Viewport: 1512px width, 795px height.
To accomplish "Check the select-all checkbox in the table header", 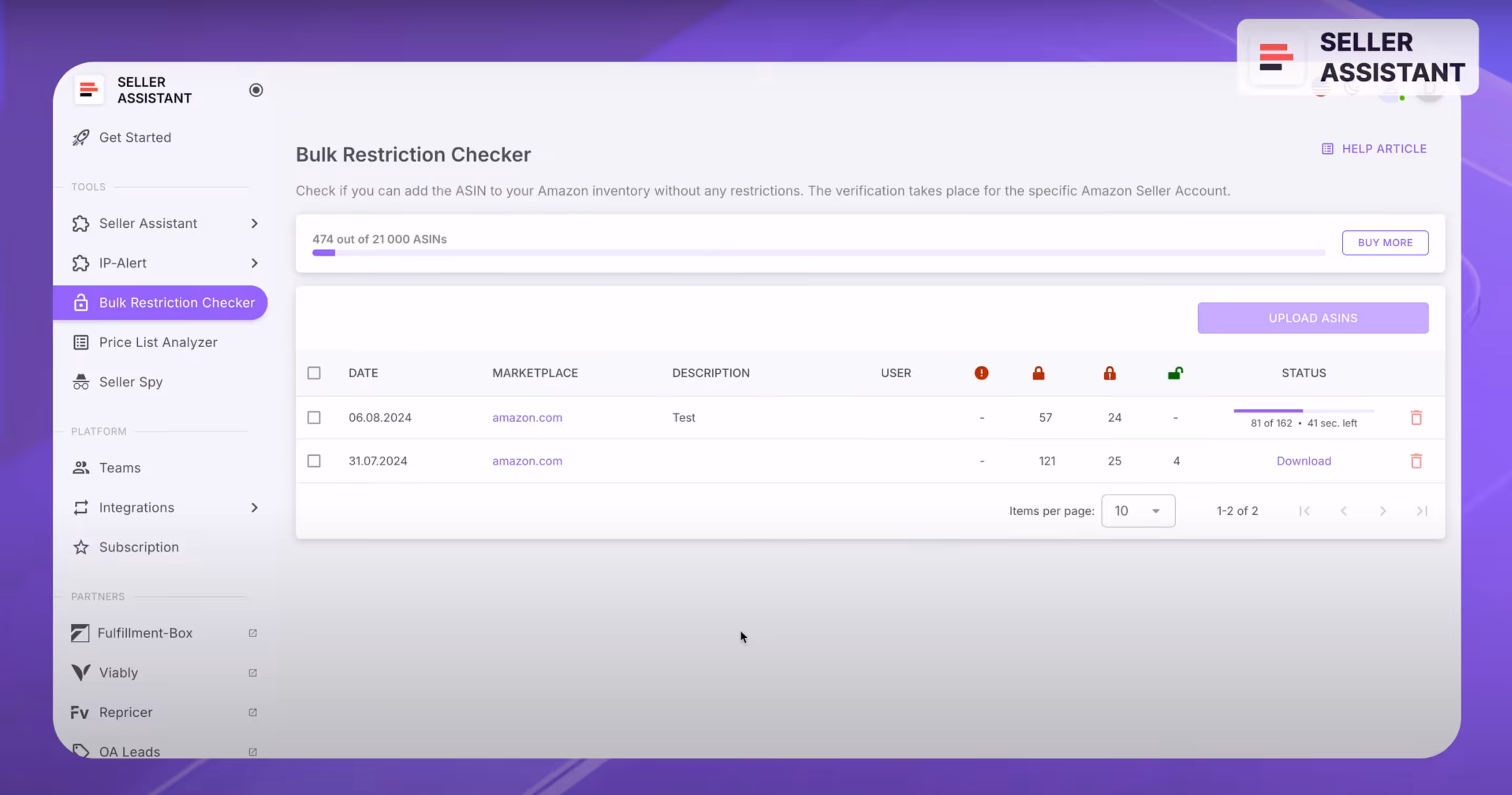I will [x=314, y=373].
